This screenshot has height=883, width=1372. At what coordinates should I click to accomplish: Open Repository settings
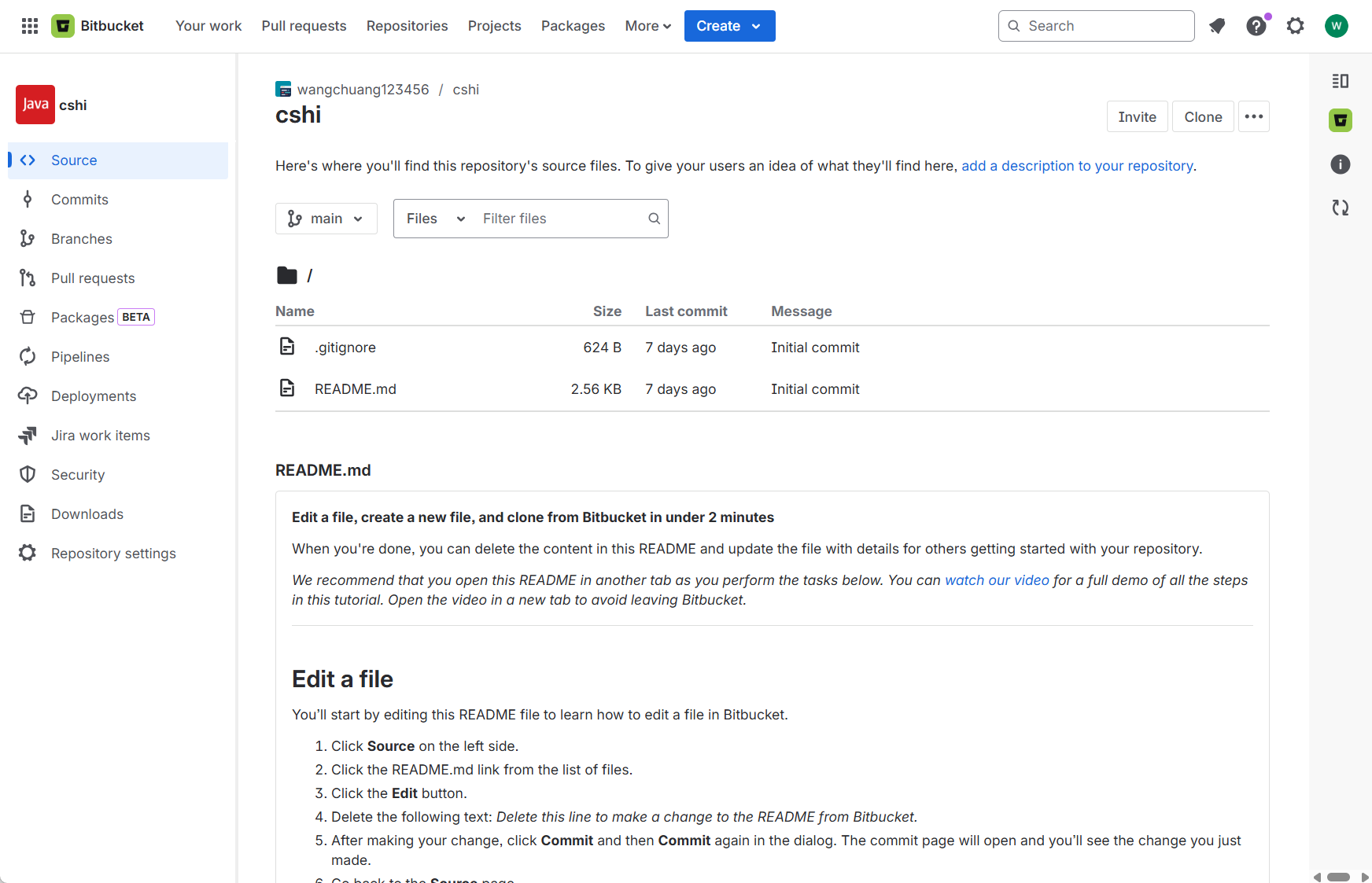pos(112,553)
